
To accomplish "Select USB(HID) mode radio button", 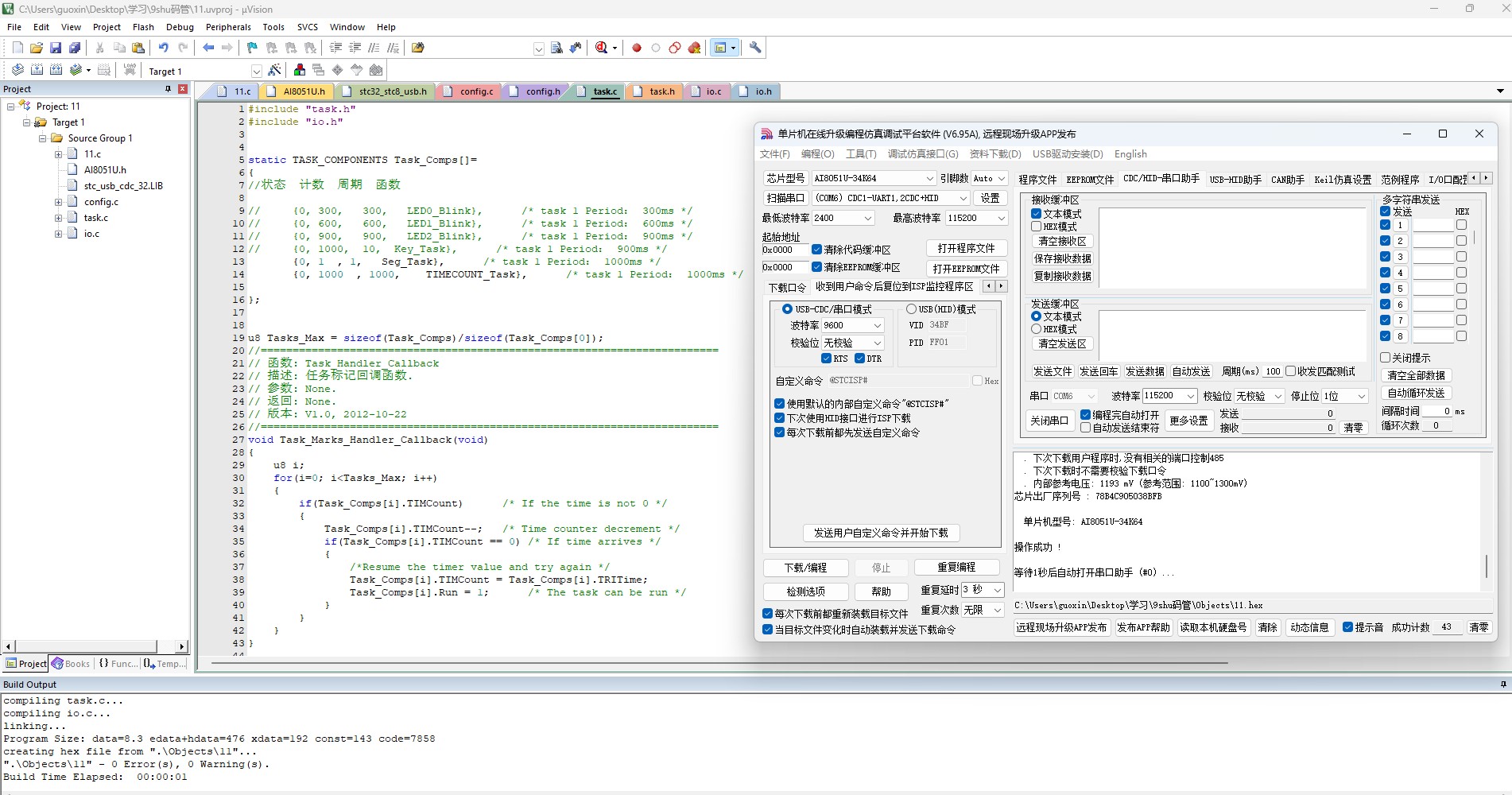I will pyautogui.click(x=911, y=308).
